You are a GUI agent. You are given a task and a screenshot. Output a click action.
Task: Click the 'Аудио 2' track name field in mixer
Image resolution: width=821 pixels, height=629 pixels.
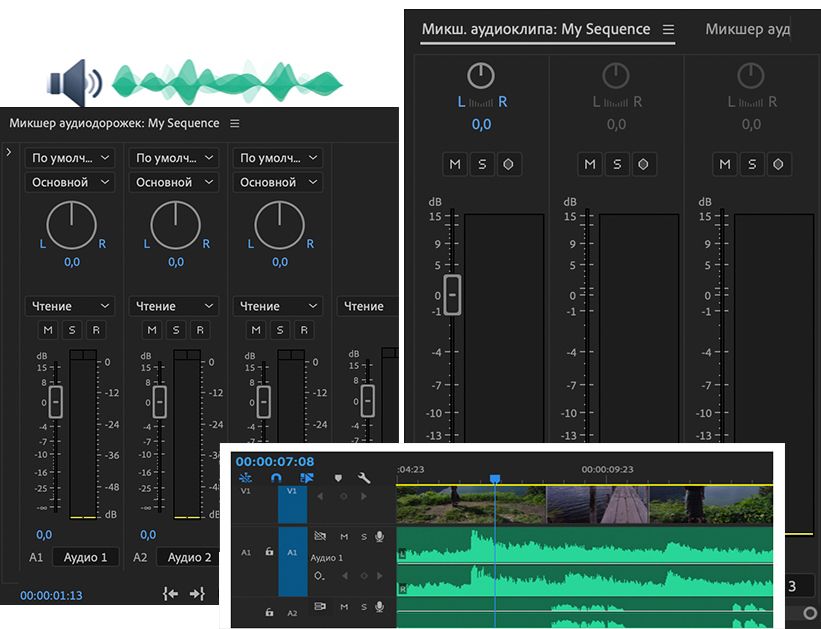point(189,557)
